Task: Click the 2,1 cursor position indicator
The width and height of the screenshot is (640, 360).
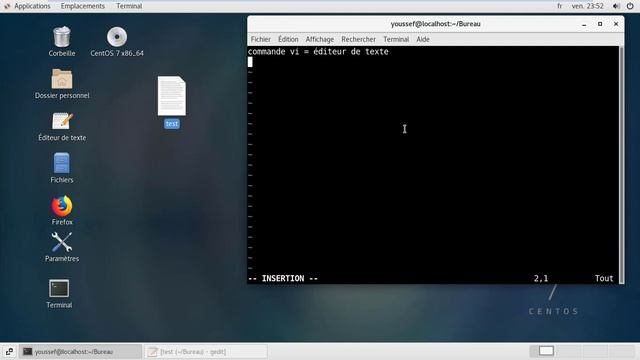Action: 541,278
